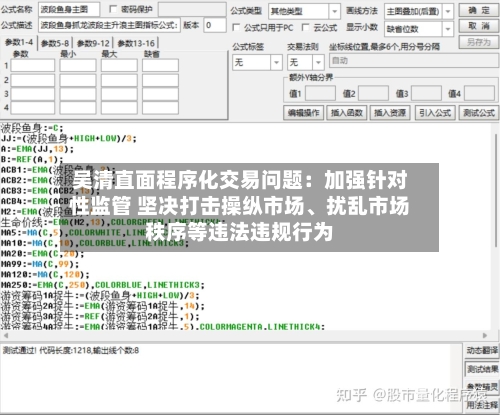The width and height of the screenshot is (500, 415).
Task: Tick the 公式只用于PC checkbox
Action: (236, 27)
